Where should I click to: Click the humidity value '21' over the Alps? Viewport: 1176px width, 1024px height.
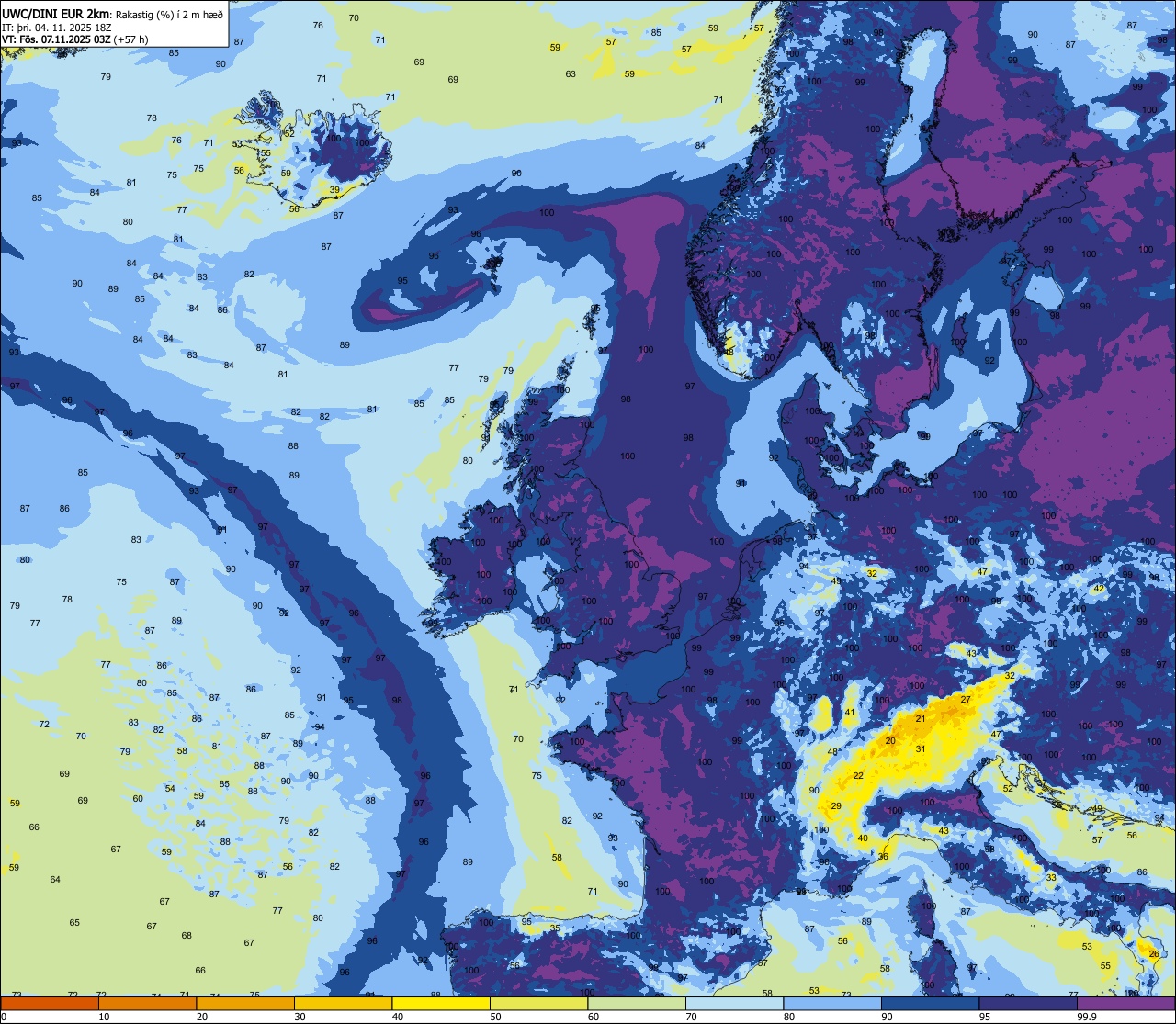(x=921, y=719)
